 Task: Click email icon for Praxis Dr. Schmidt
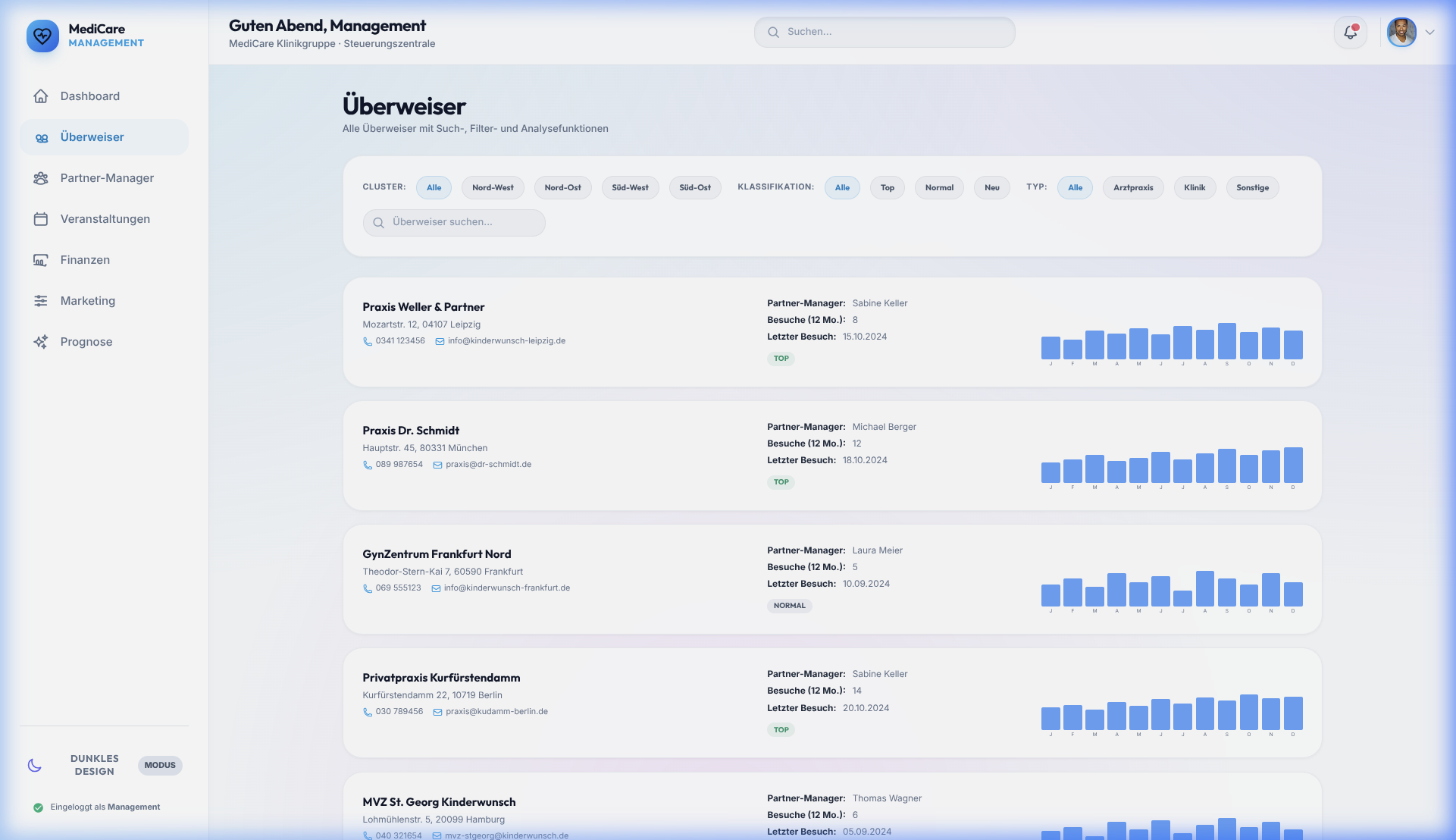437,465
